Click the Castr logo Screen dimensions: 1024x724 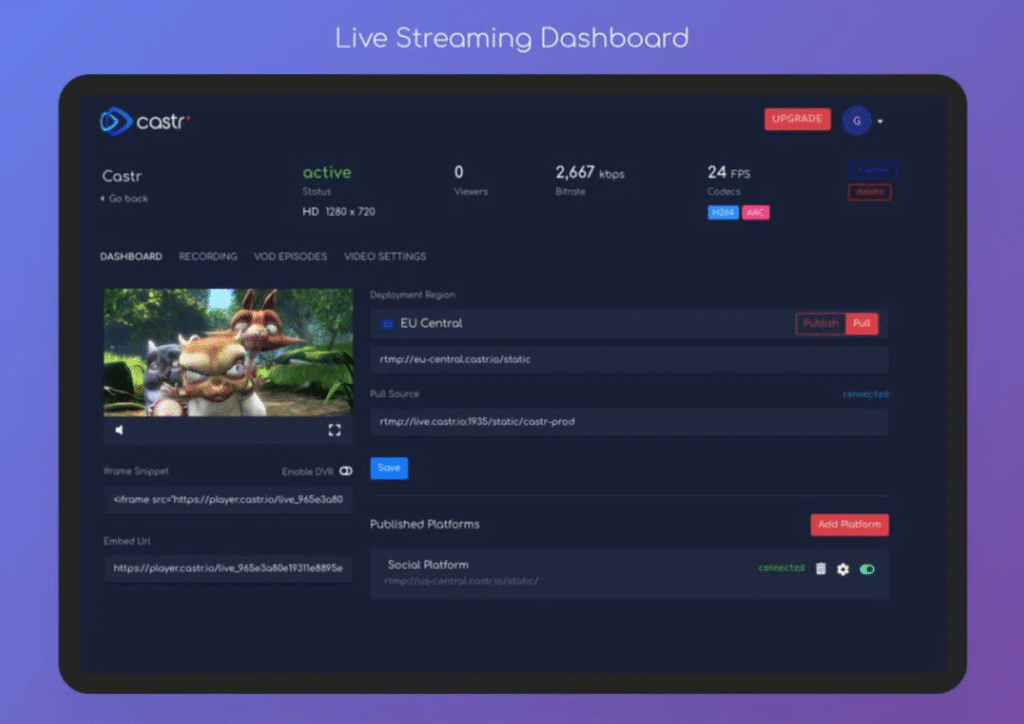144,120
